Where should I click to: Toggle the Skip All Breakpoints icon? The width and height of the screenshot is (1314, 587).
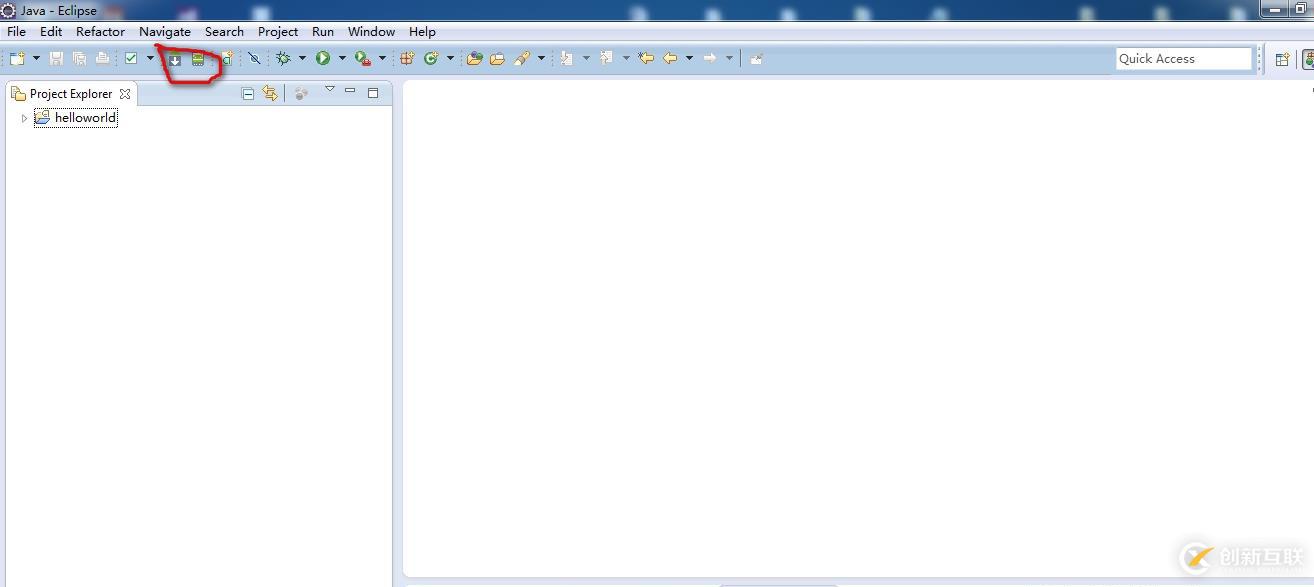(254, 59)
